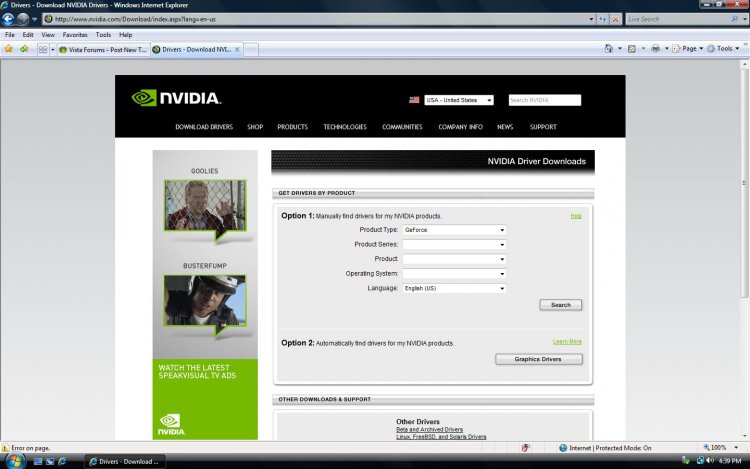Open the USA - United States region dropdown
The width and height of the screenshot is (750, 469).
pyautogui.click(x=459, y=100)
